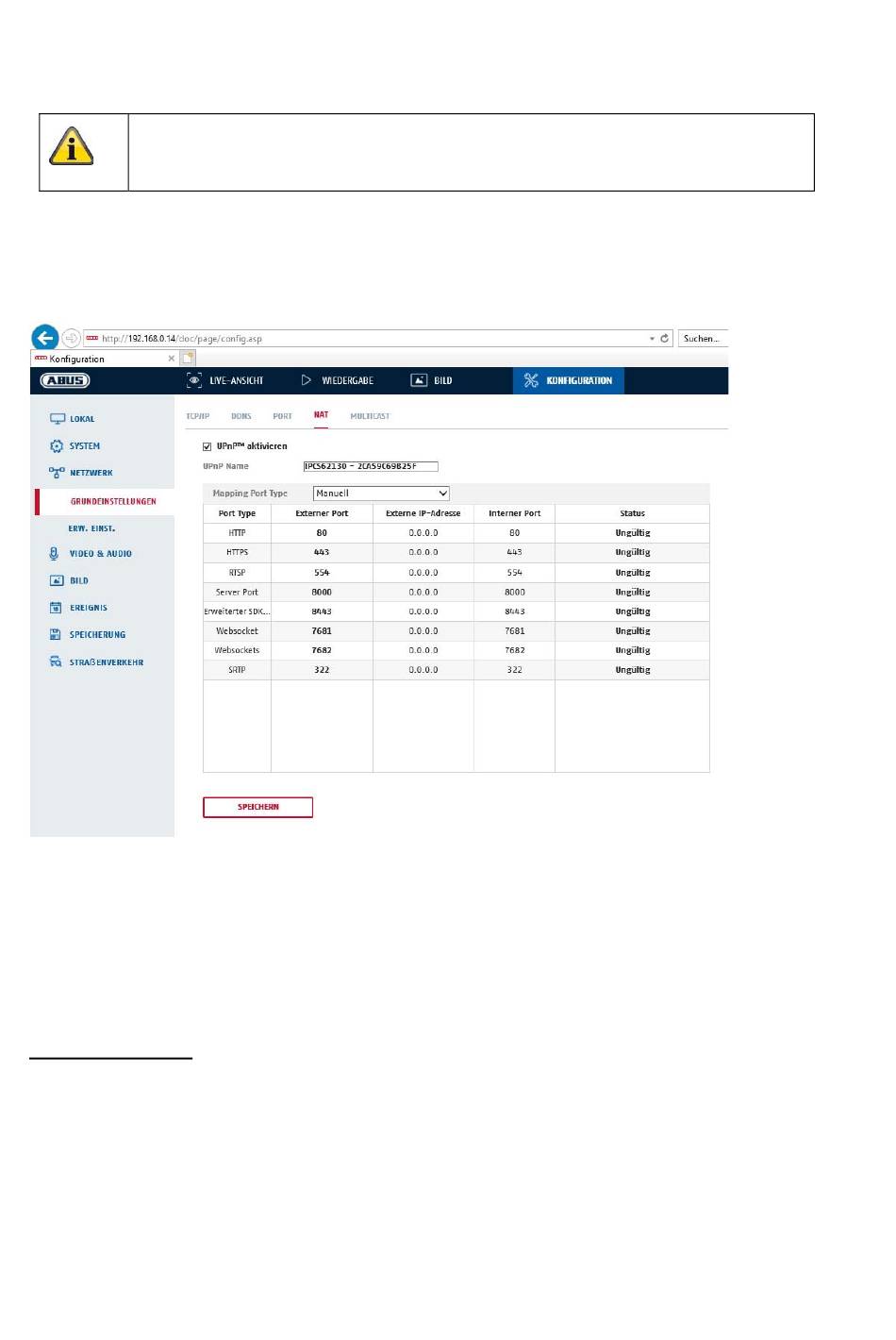Toggle the UPnP aktivieren checkbox
Image resolution: width=896 pixels, height=1340 pixels.
(x=207, y=447)
